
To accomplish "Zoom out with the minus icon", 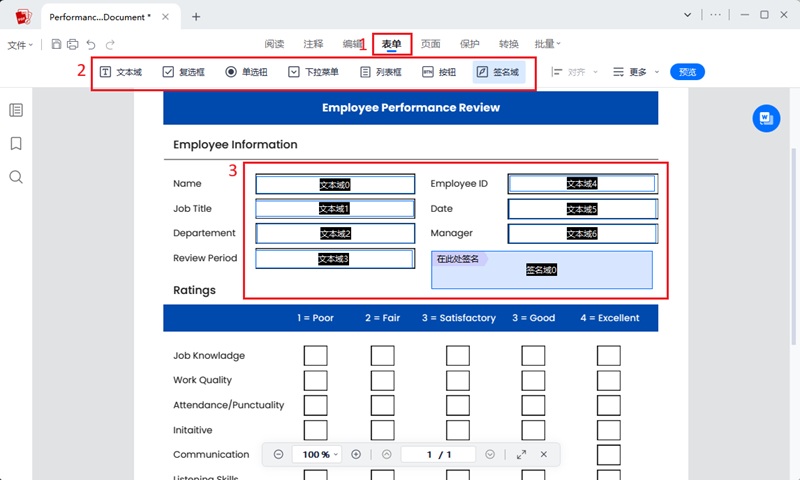I will coord(278,454).
